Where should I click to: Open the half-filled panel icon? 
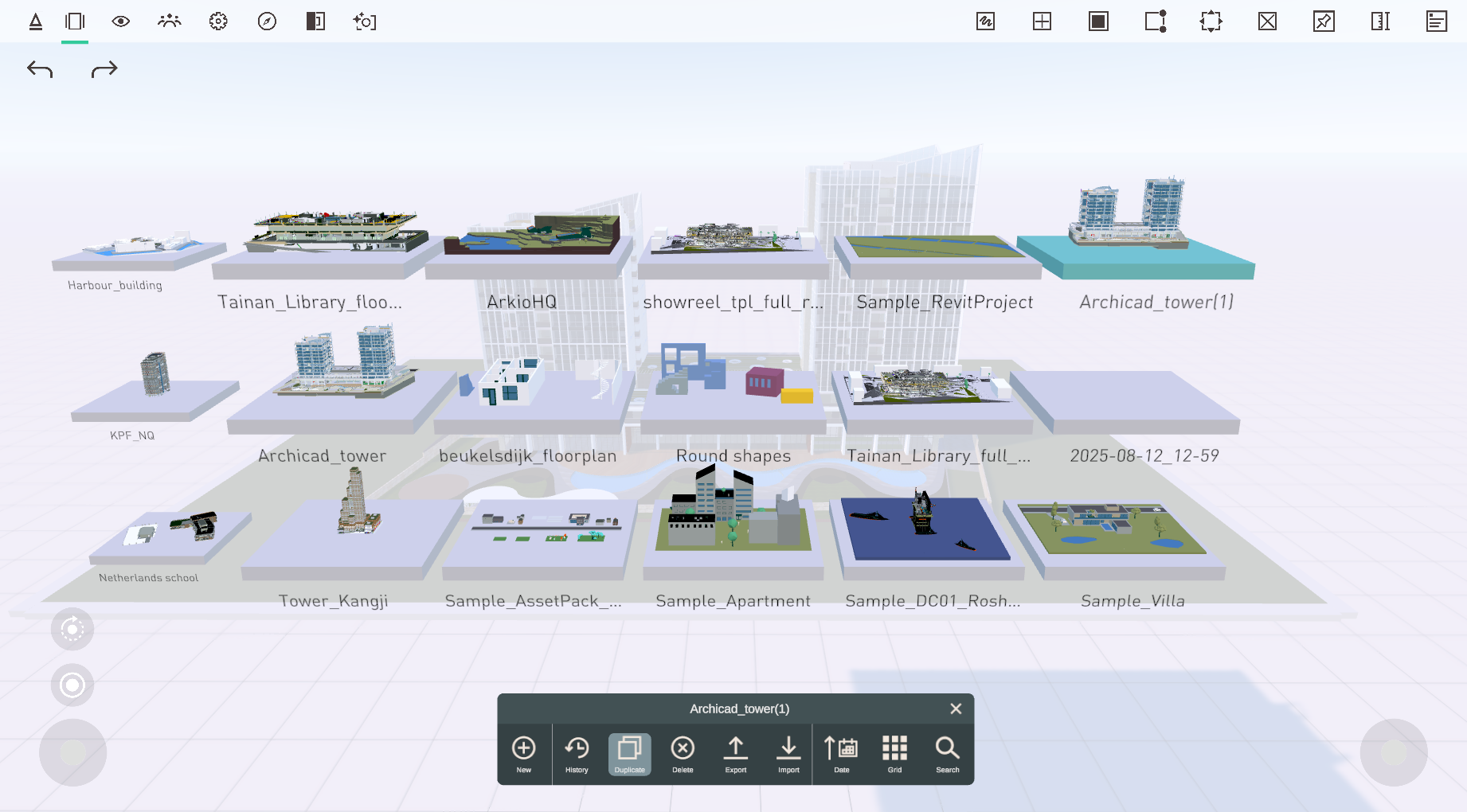tap(315, 21)
